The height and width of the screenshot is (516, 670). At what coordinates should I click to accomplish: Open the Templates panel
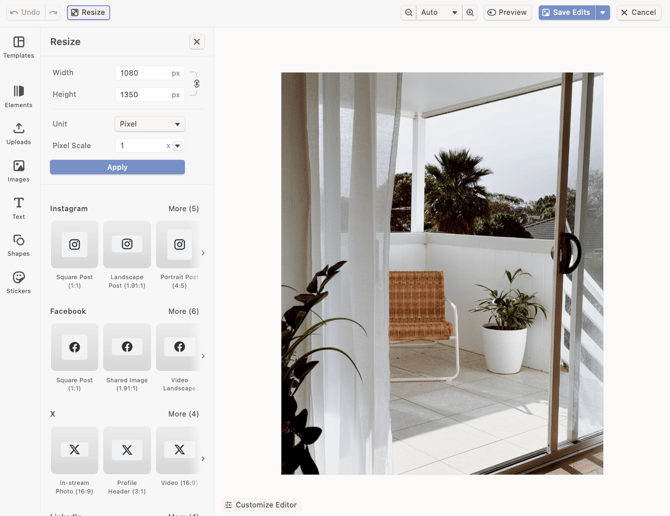coord(18,47)
